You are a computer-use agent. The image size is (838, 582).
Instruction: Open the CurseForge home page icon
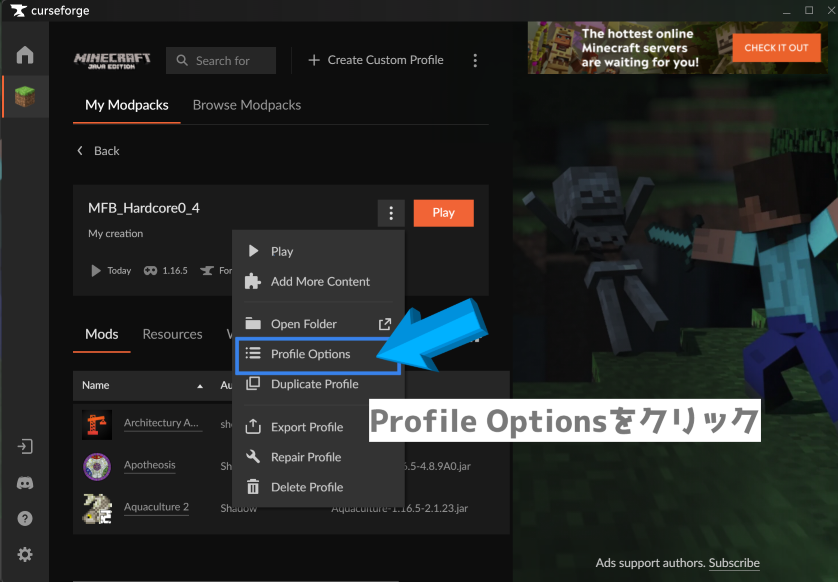tap(25, 55)
